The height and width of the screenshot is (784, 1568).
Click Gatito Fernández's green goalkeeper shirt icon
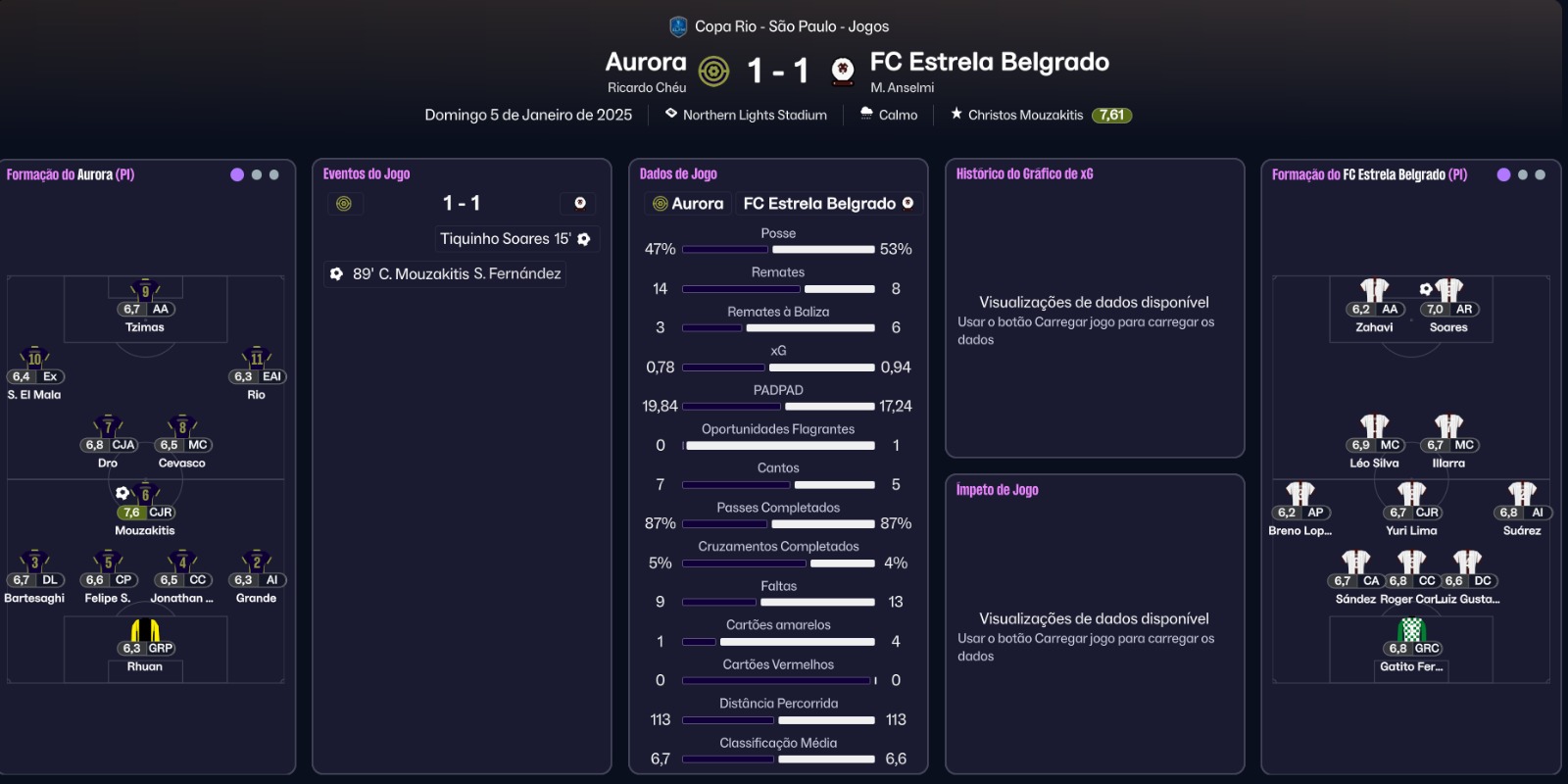tap(1411, 629)
